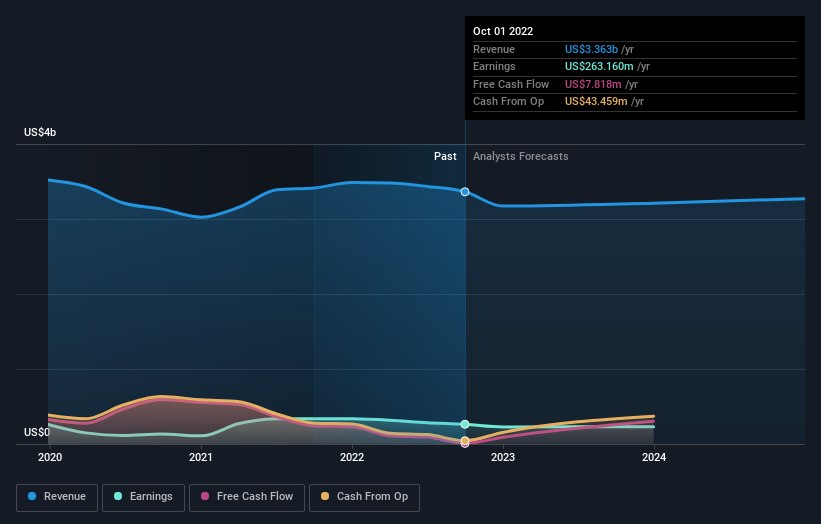Click the US$4b y-axis label
Image resolution: width=821 pixels, height=524 pixels.
pos(40,132)
